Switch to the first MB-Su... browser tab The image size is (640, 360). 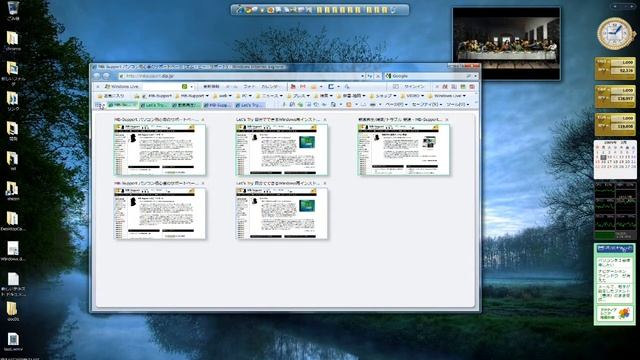(x=122, y=105)
